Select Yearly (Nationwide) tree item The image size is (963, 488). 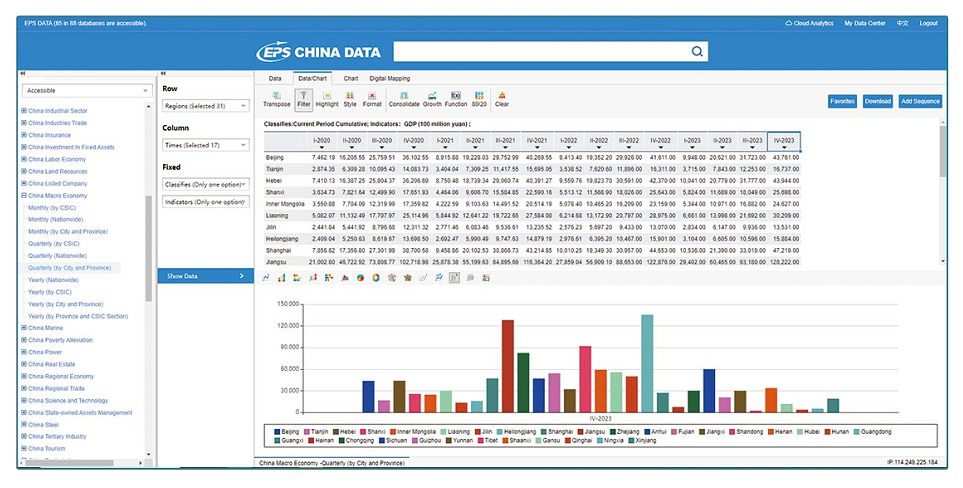tap(53, 280)
